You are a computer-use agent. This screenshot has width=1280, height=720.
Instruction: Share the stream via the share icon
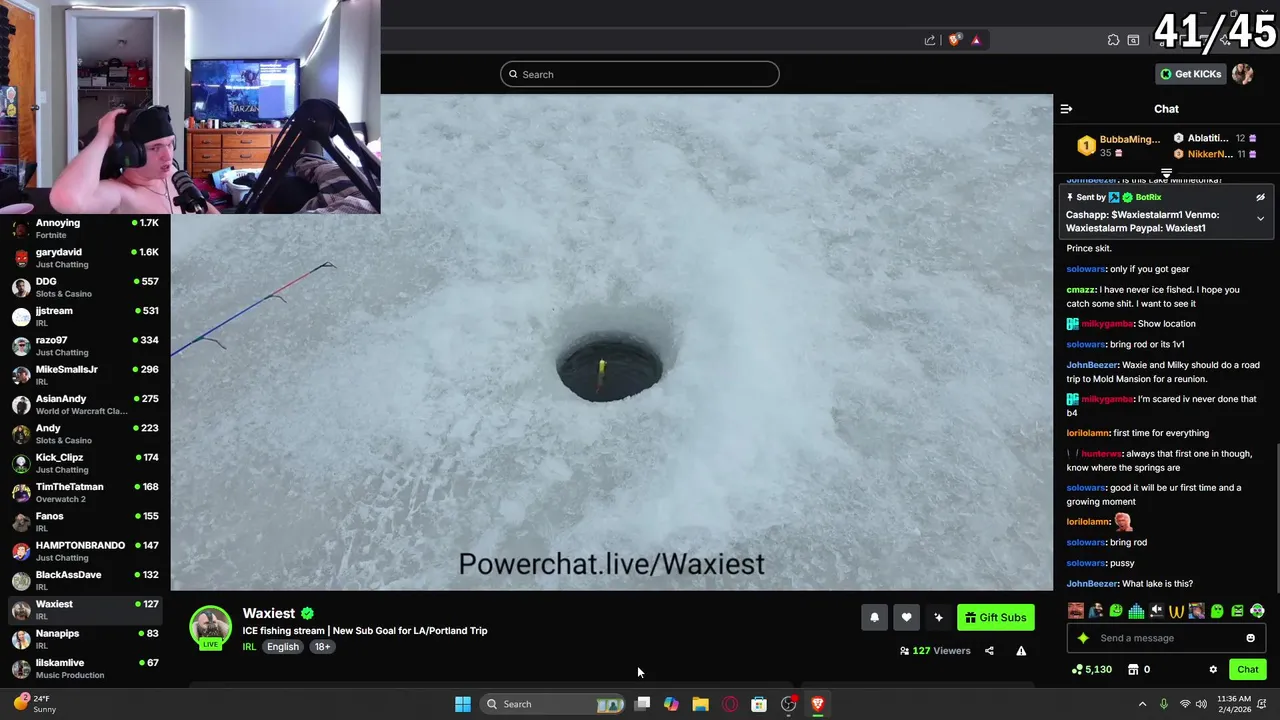pyautogui.click(x=989, y=651)
